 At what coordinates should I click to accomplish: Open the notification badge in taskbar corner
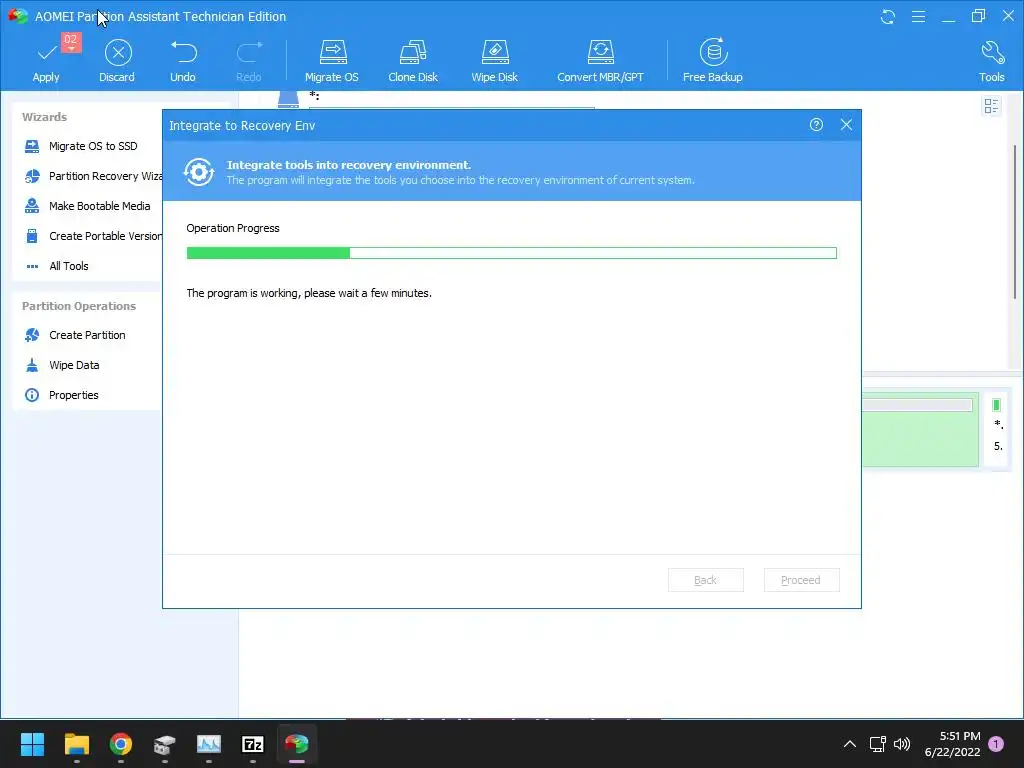[996, 744]
